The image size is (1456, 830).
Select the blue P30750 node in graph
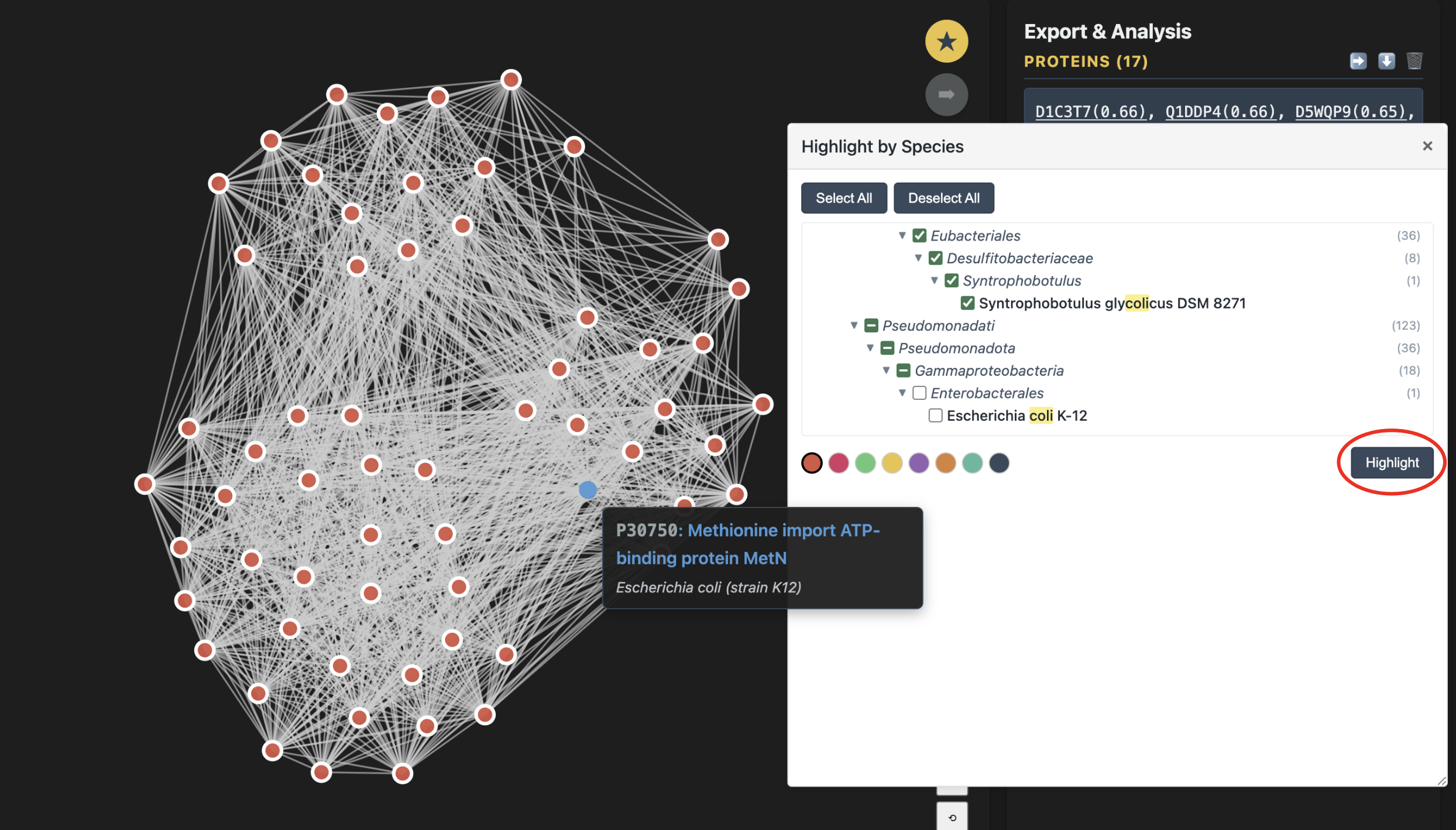(588, 489)
